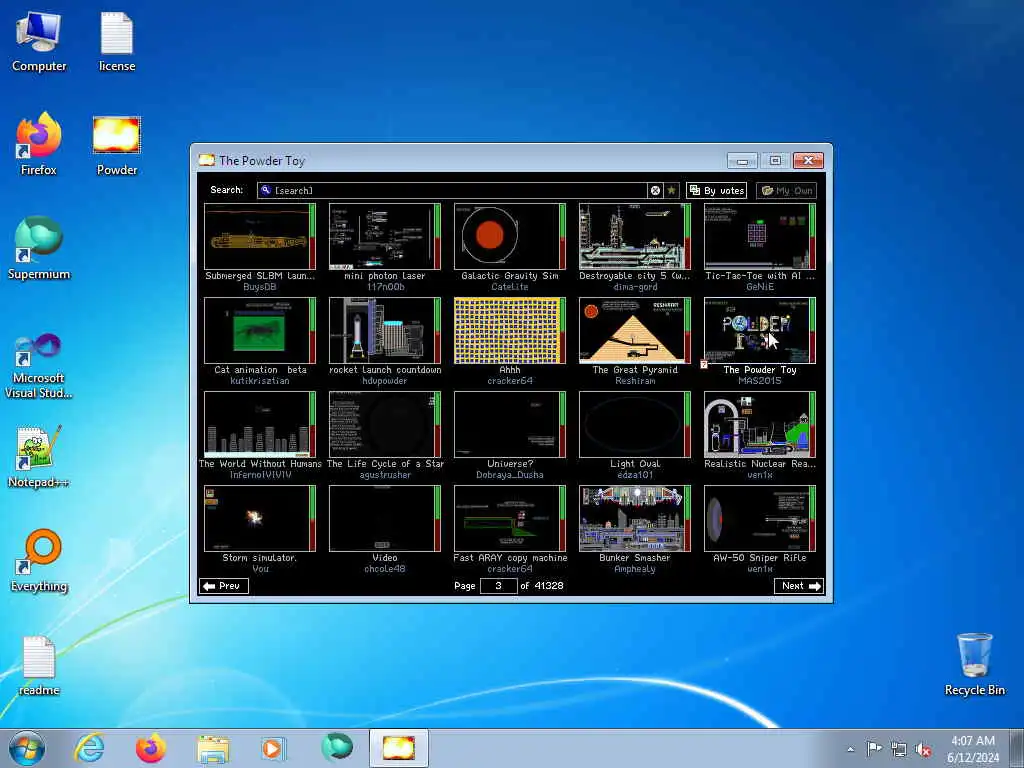Toggle the My Own saves filter
The image size is (1024, 768).
(786, 190)
